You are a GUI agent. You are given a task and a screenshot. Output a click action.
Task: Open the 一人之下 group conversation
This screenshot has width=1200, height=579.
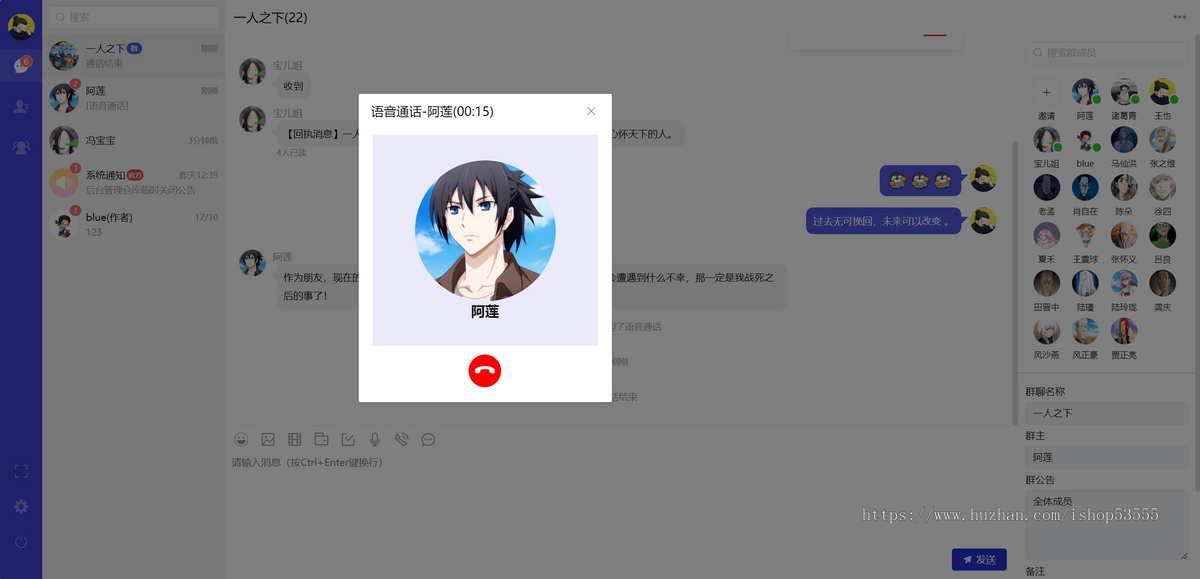point(134,56)
